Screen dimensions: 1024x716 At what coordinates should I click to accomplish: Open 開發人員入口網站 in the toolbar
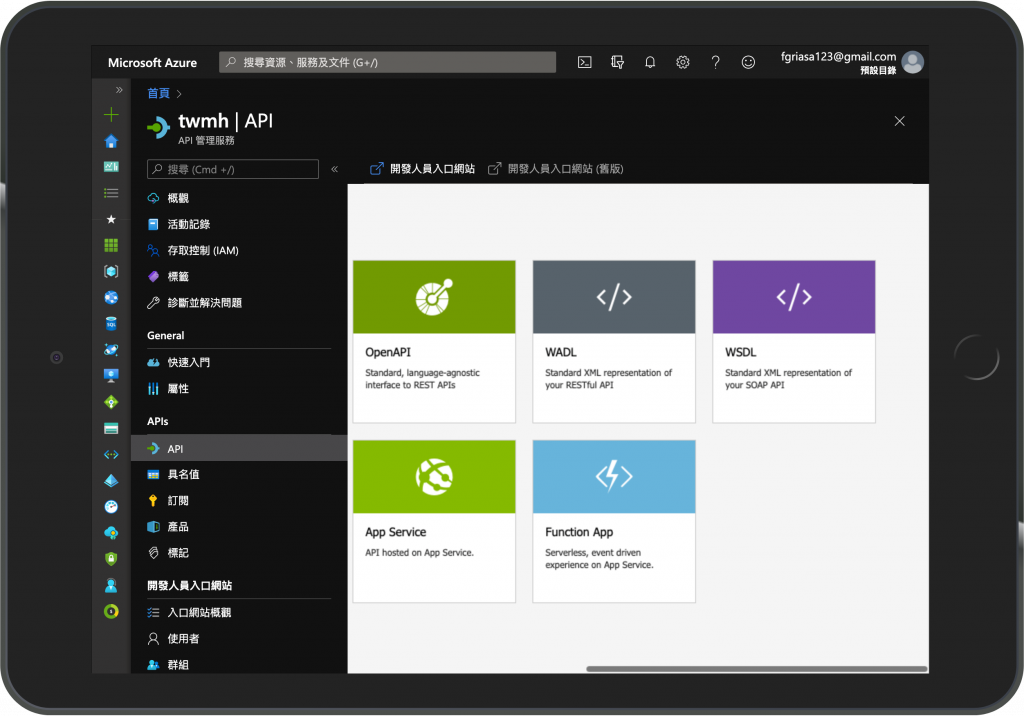pos(423,169)
